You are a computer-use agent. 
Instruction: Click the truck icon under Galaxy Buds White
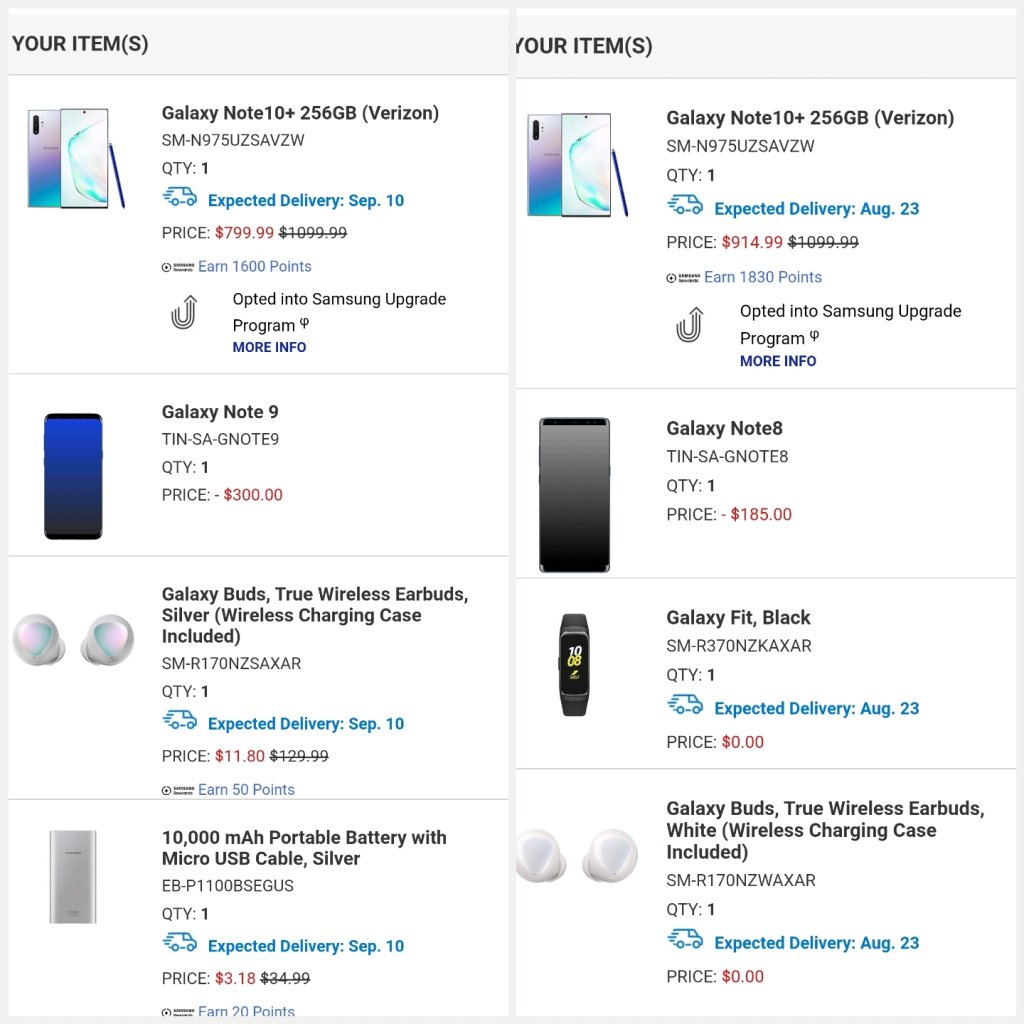[685, 941]
